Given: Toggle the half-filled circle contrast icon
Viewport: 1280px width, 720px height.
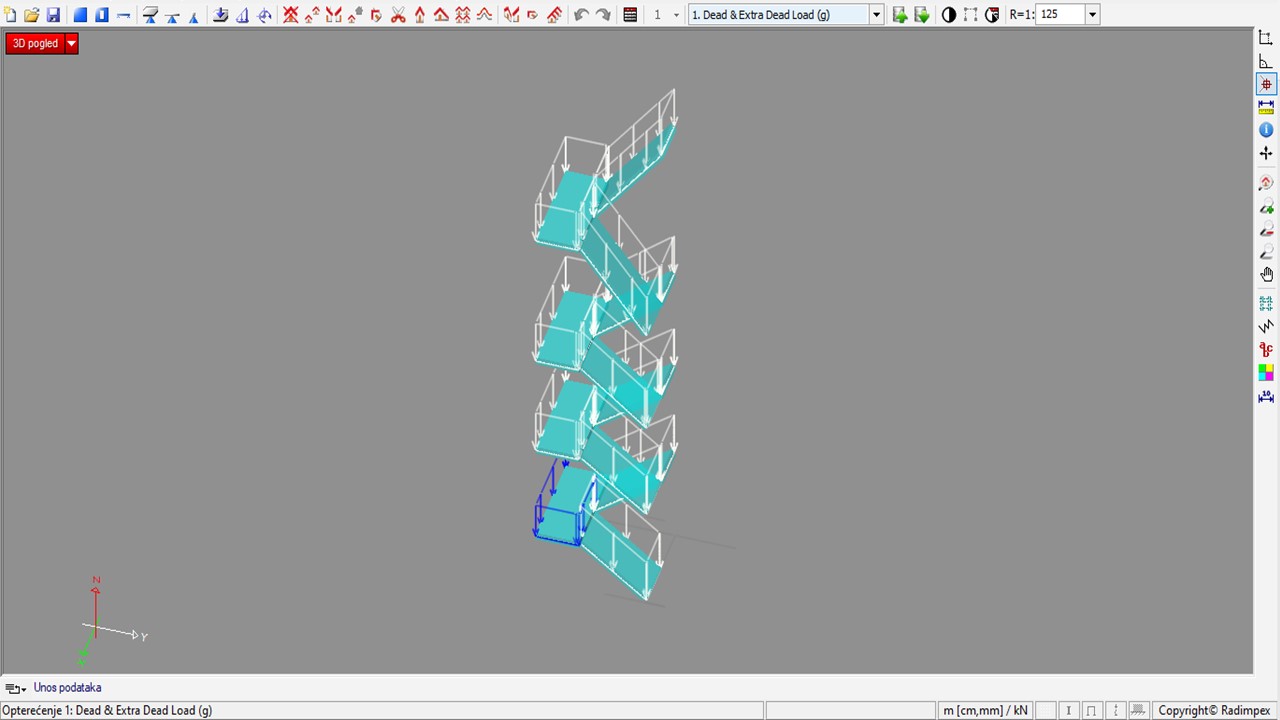Looking at the screenshot, I should pos(948,15).
